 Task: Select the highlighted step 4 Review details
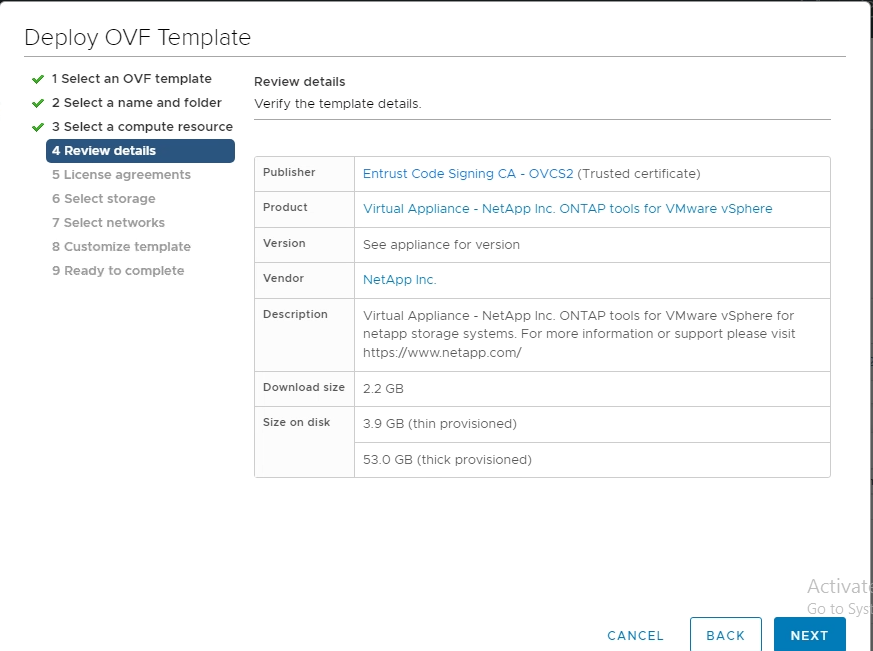pyautogui.click(x=140, y=151)
